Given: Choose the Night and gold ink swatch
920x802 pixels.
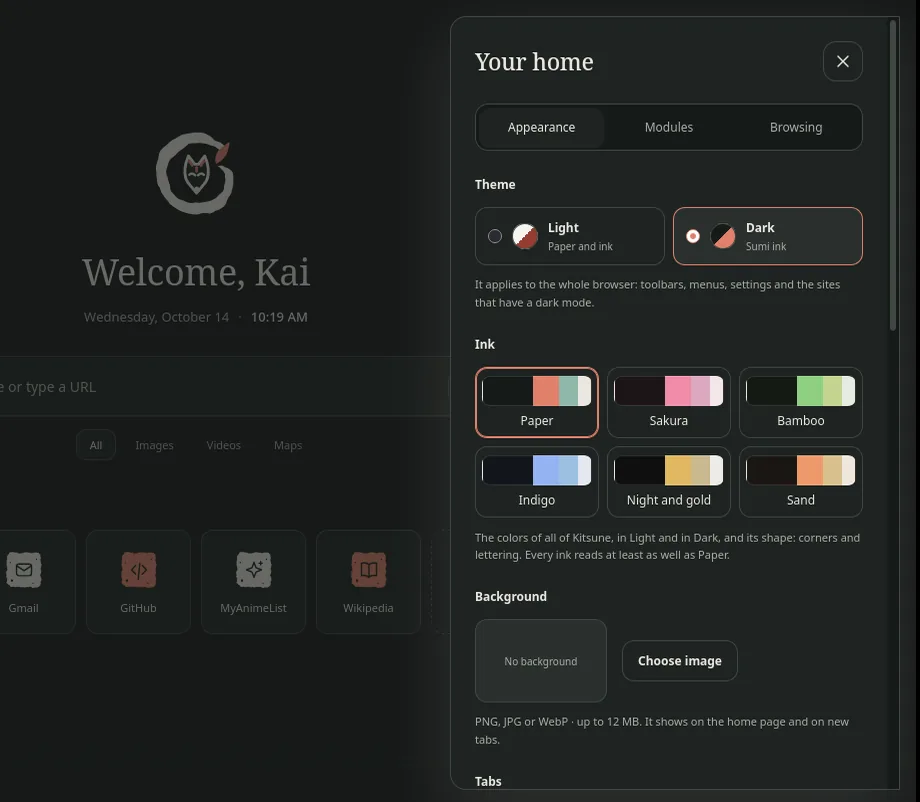Looking at the screenshot, I should click(x=668, y=482).
